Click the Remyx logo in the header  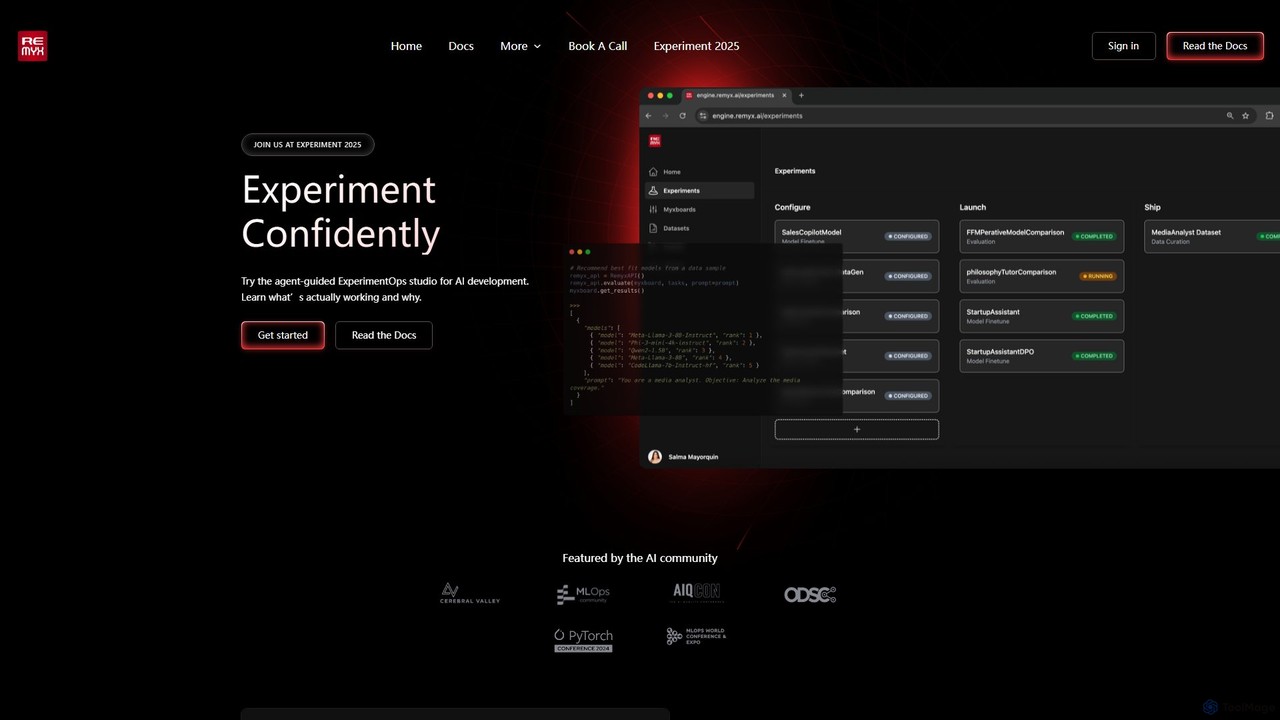32,46
